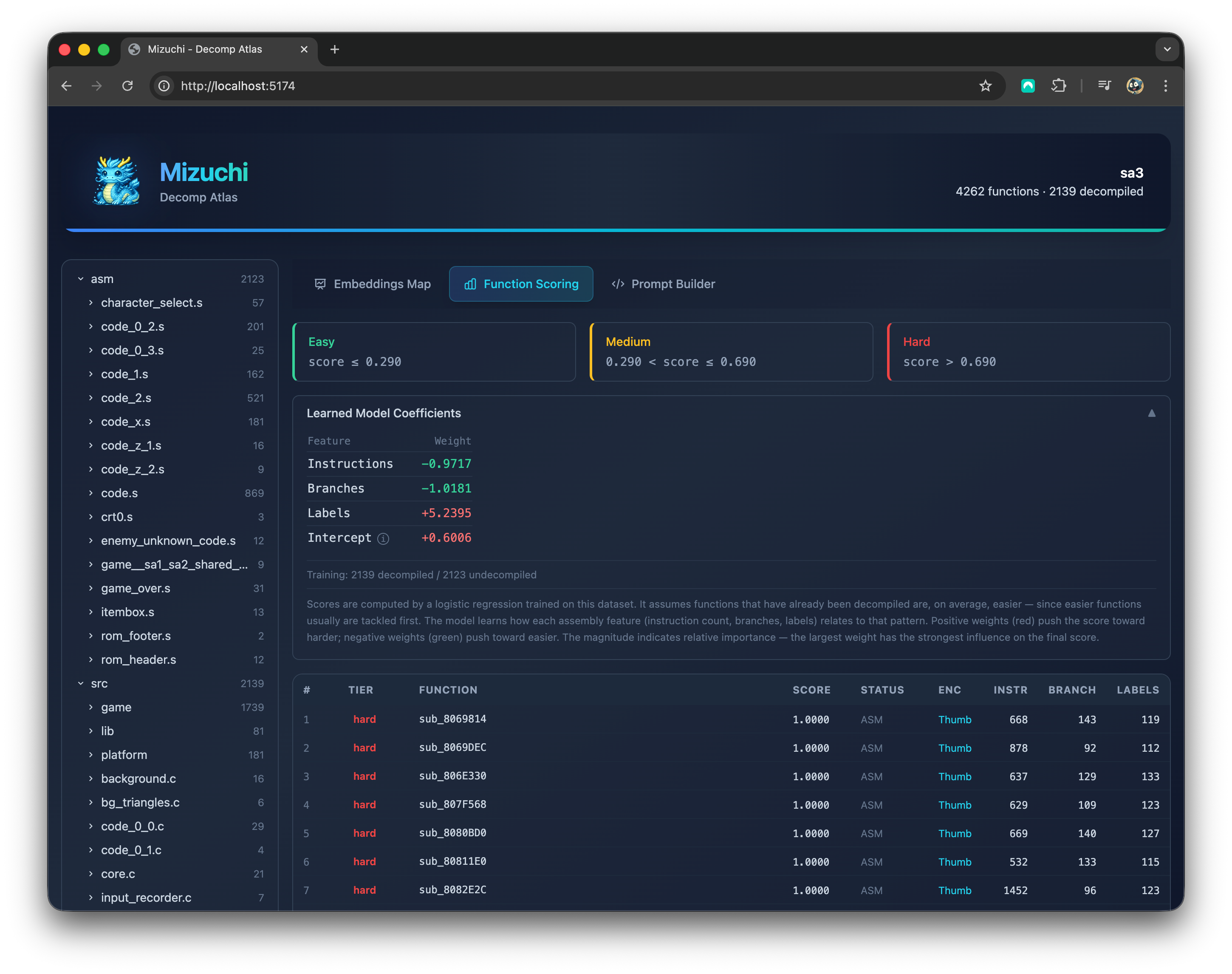Click the address bar URL

click(238, 86)
